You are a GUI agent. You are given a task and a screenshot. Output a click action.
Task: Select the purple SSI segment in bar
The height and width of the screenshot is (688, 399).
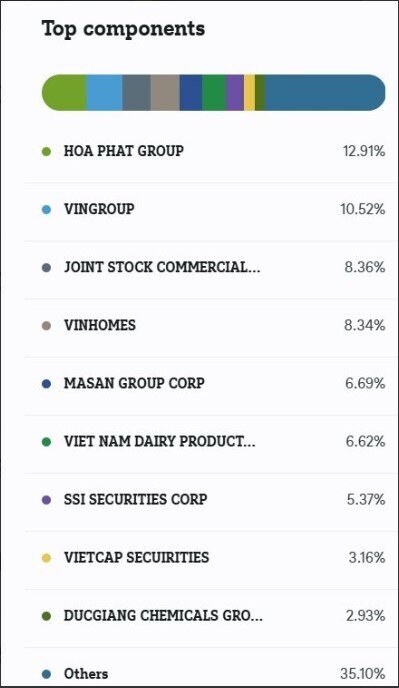[235, 93]
